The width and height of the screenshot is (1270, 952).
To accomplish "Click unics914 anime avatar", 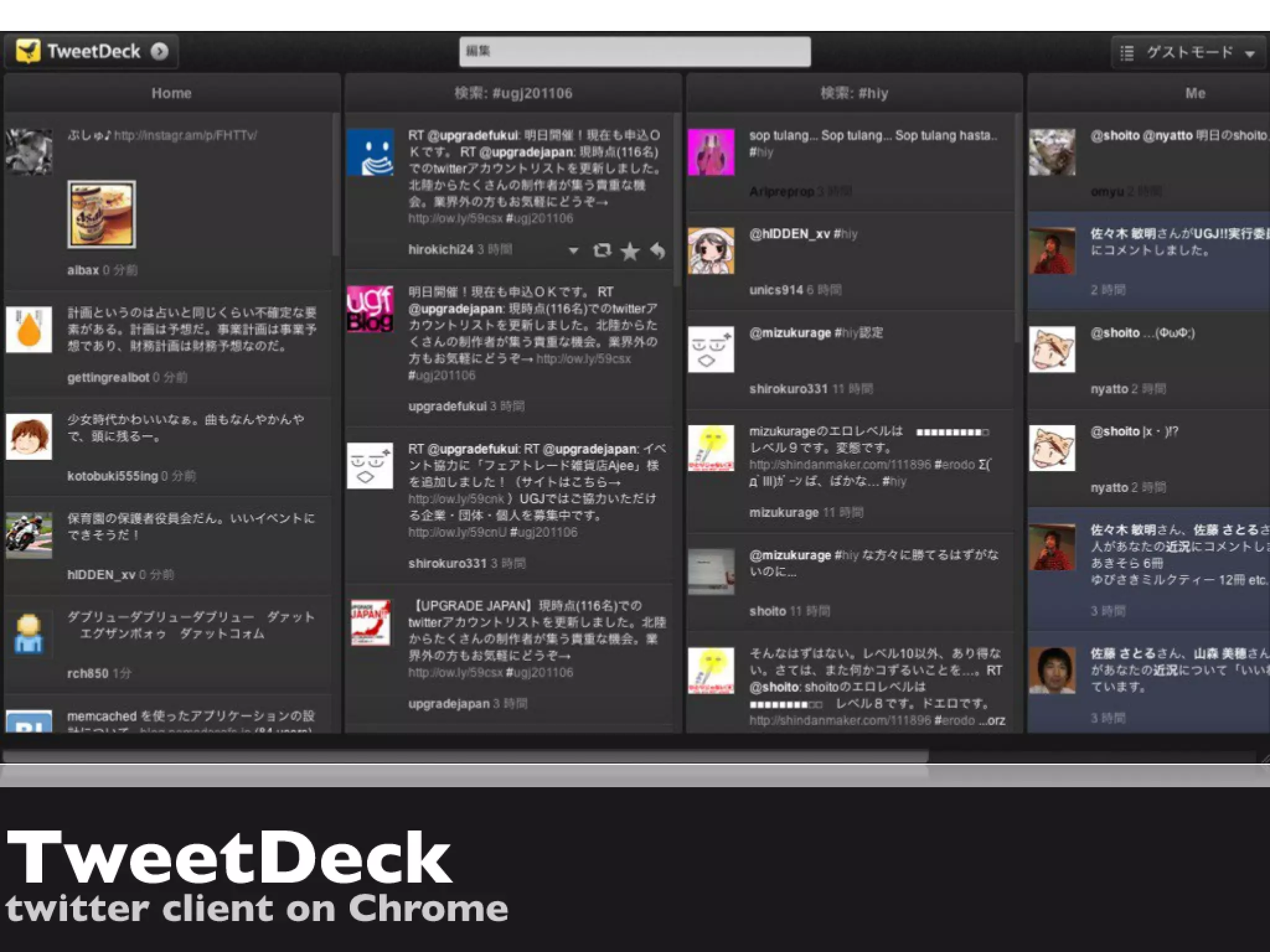I will [x=711, y=250].
